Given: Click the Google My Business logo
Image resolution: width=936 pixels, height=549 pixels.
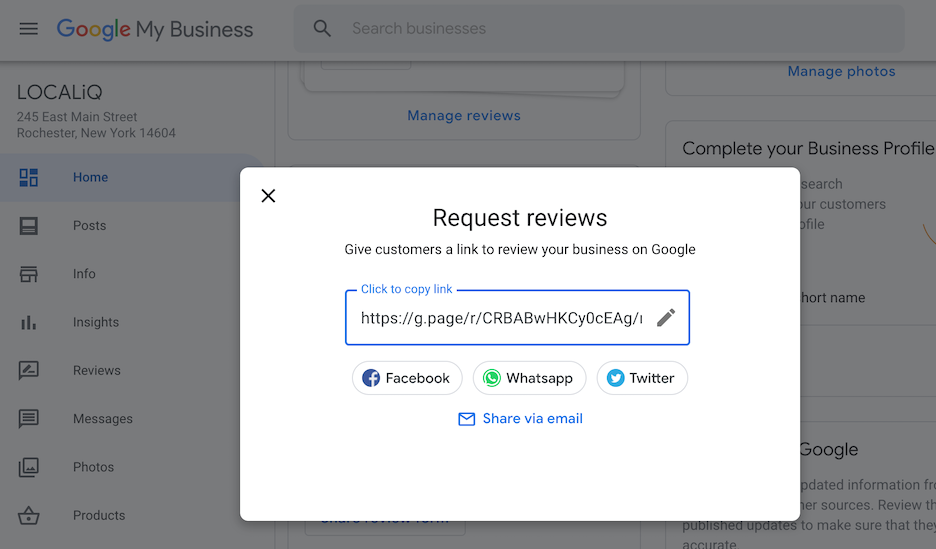Looking at the screenshot, I should tap(155, 29).
